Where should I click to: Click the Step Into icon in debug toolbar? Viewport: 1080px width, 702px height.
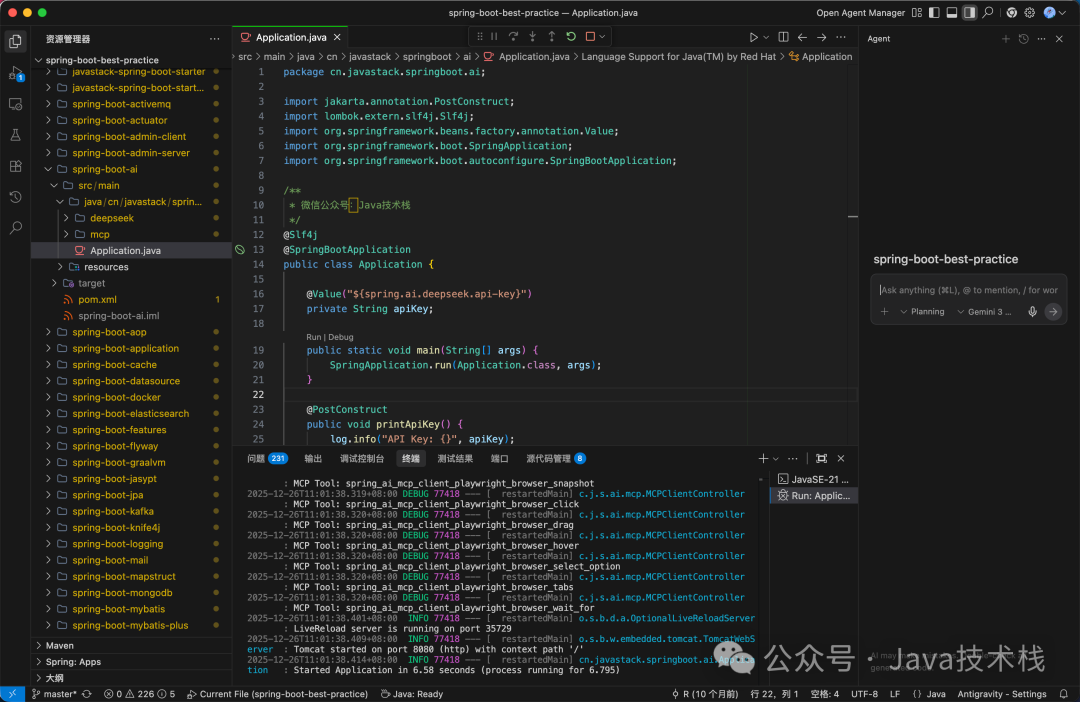coord(532,36)
